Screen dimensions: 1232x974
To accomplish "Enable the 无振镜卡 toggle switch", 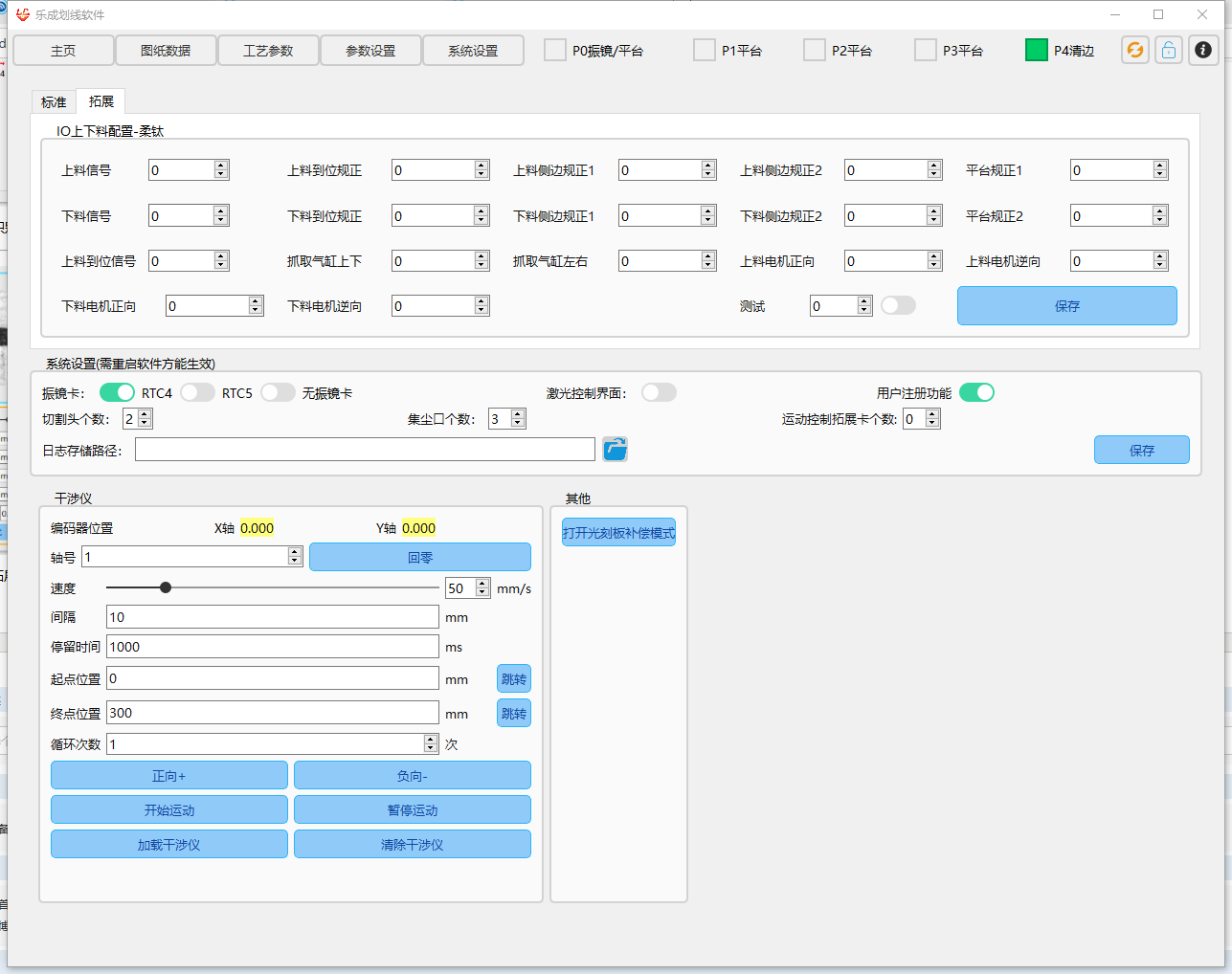I will [278, 392].
